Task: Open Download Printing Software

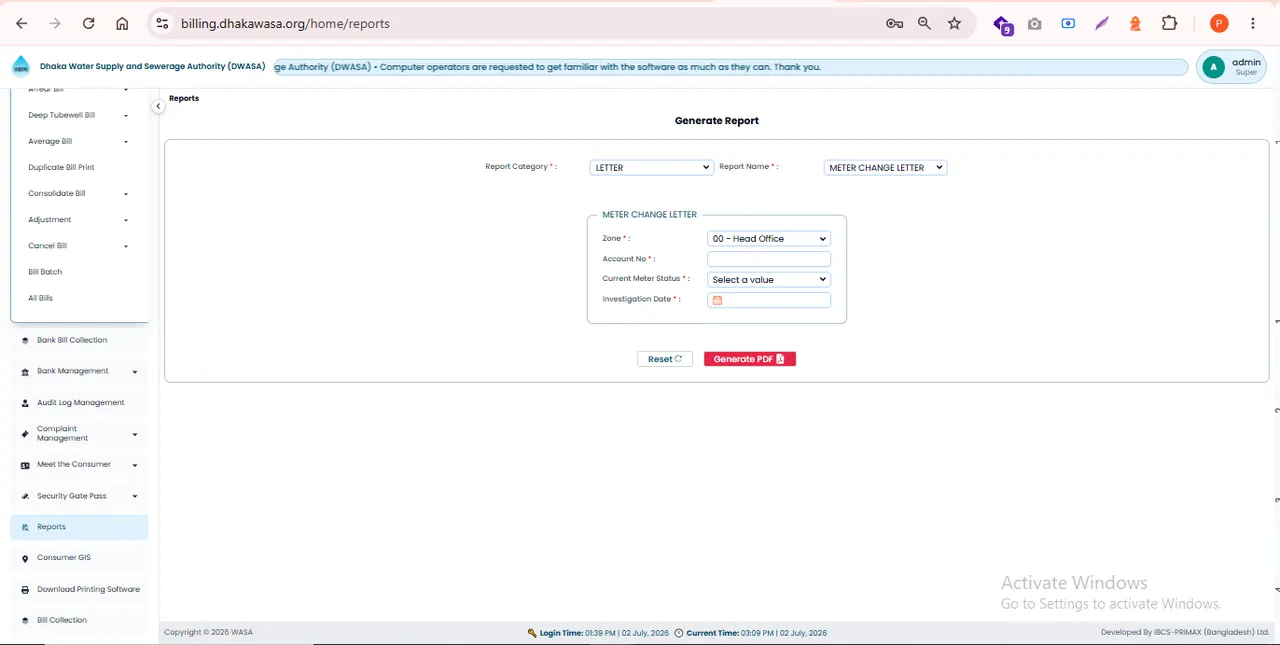Action: 79,589
